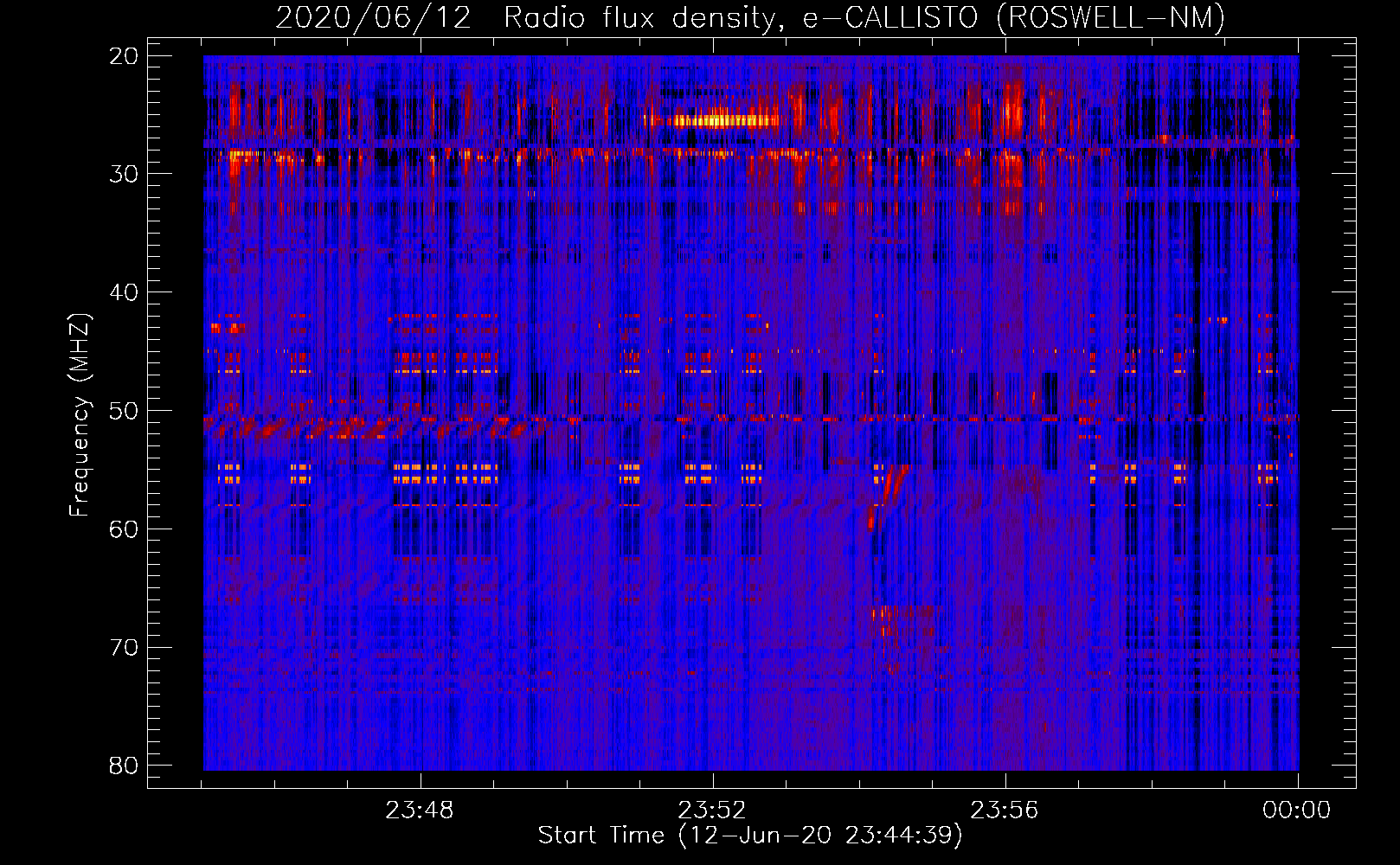1400x865 pixels.
Task: Click the 20 MHz frequency tick label
Action: click(x=124, y=56)
